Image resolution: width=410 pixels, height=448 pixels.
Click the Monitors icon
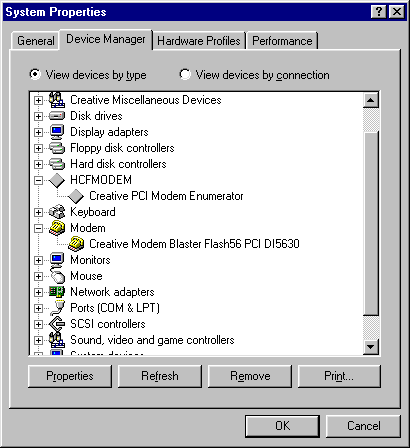tap(57, 260)
